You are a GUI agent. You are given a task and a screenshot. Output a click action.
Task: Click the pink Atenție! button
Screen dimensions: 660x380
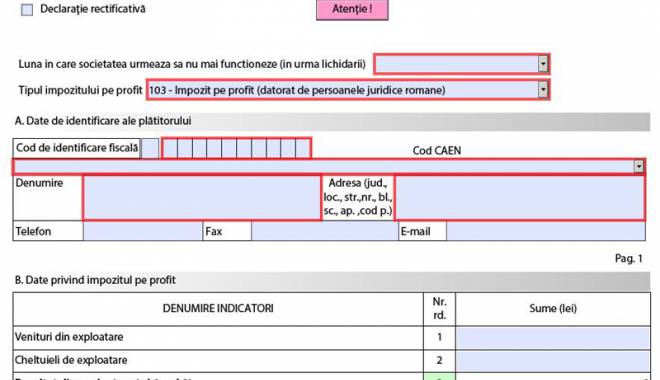(x=352, y=9)
